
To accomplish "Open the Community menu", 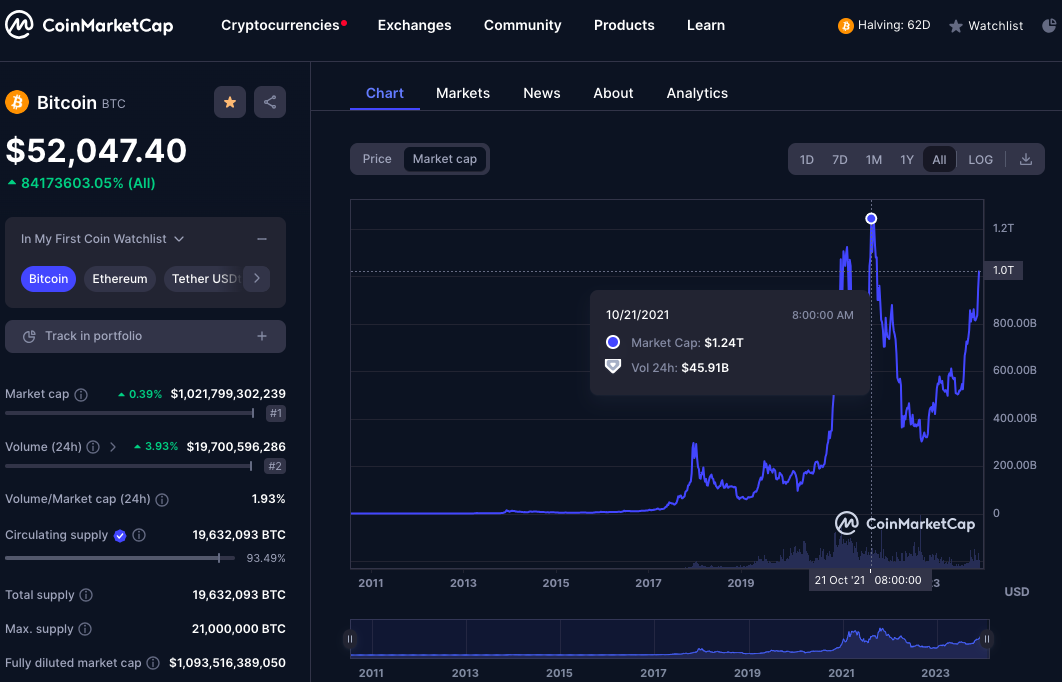I will (522, 25).
